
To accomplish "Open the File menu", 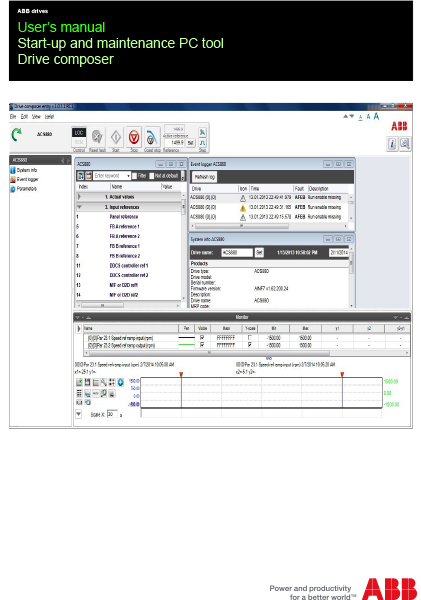I will pyautogui.click(x=13, y=117).
